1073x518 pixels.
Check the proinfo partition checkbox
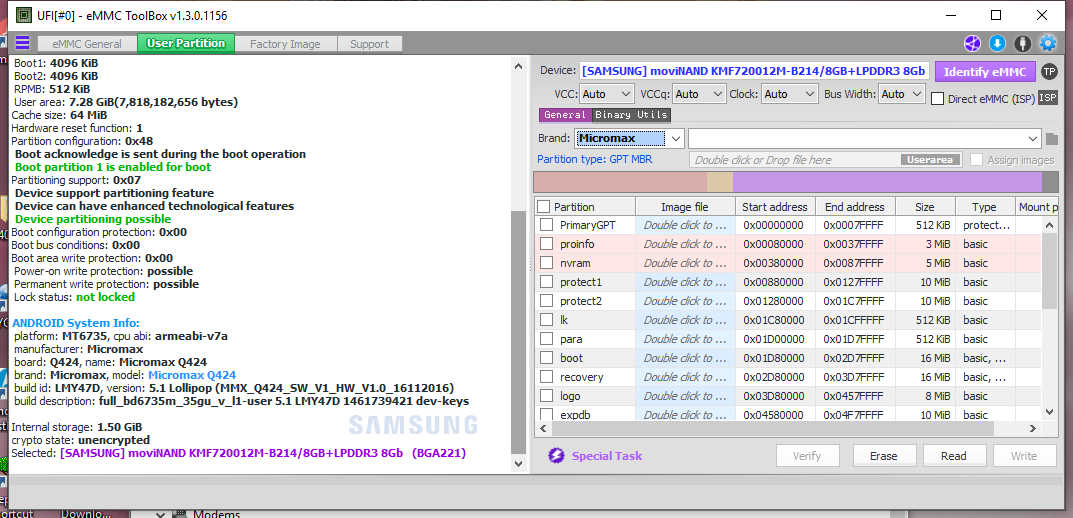pyautogui.click(x=546, y=244)
